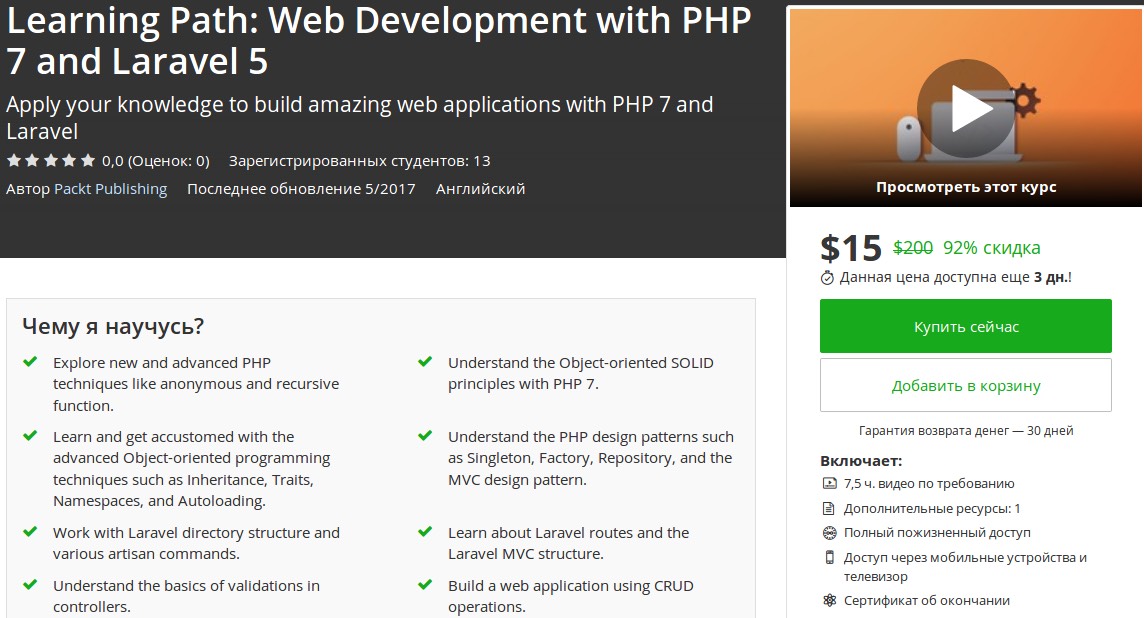Click the video on demand icon

click(829, 483)
